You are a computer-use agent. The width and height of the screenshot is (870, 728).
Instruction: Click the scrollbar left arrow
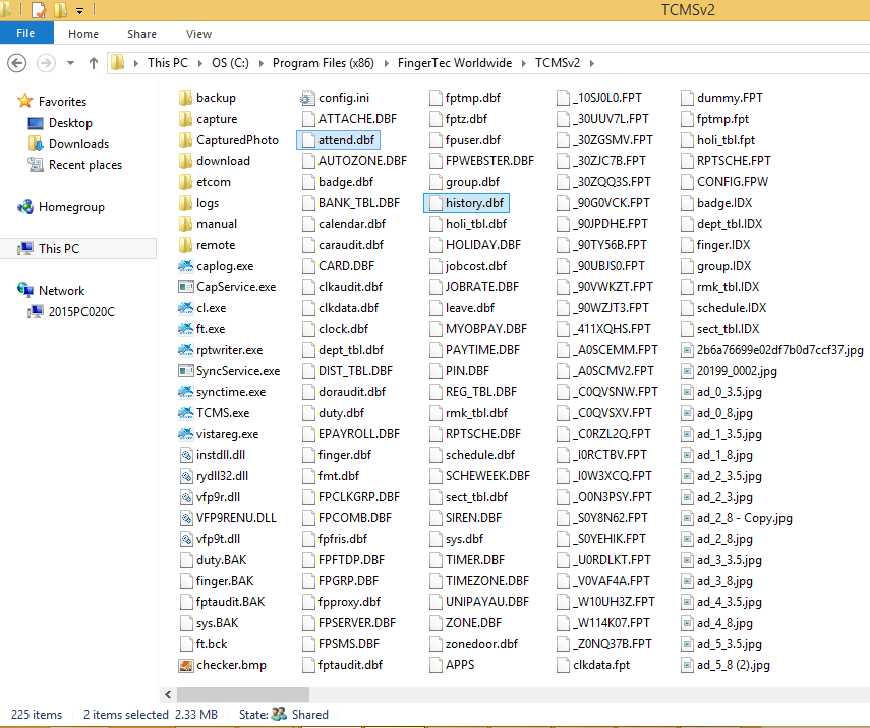[168, 694]
